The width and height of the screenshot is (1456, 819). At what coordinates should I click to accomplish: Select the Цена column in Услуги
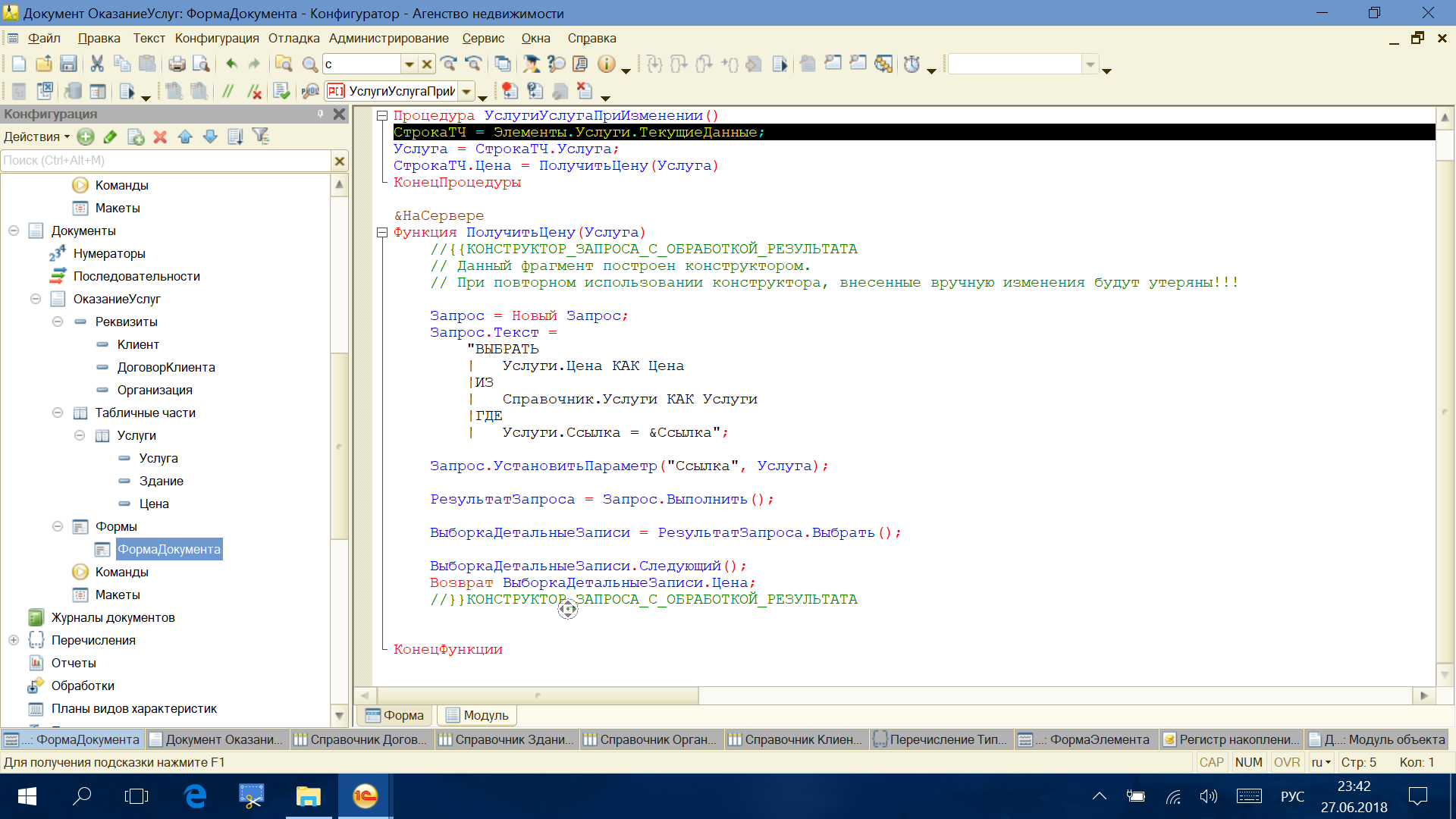(154, 504)
